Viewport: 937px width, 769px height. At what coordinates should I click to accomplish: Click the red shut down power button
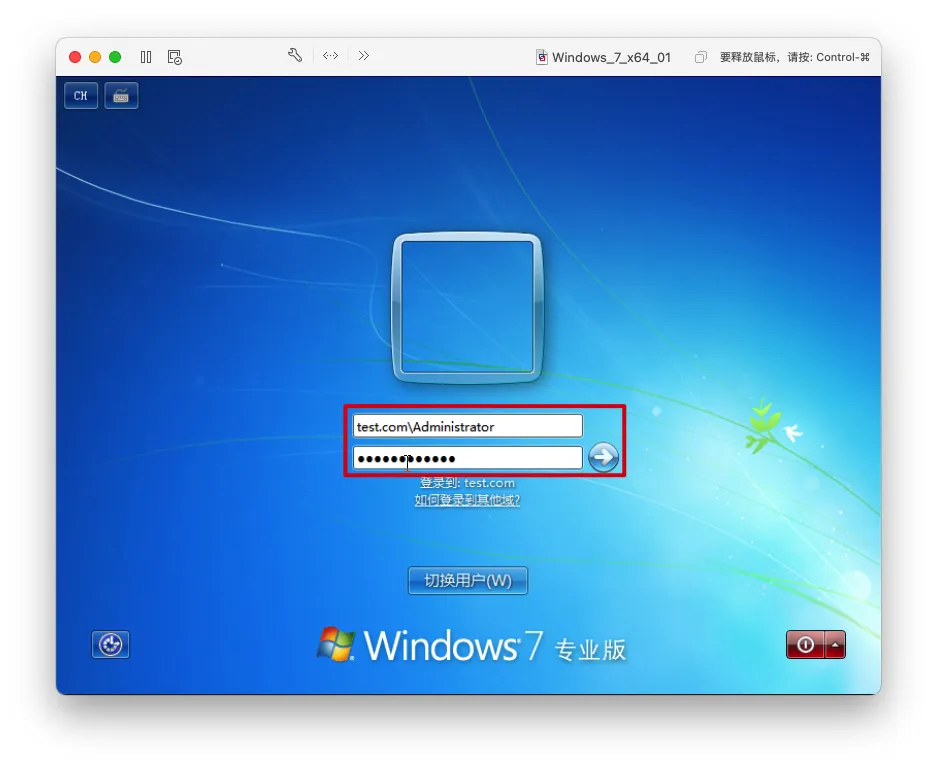pyautogui.click(x=805, y=645)
